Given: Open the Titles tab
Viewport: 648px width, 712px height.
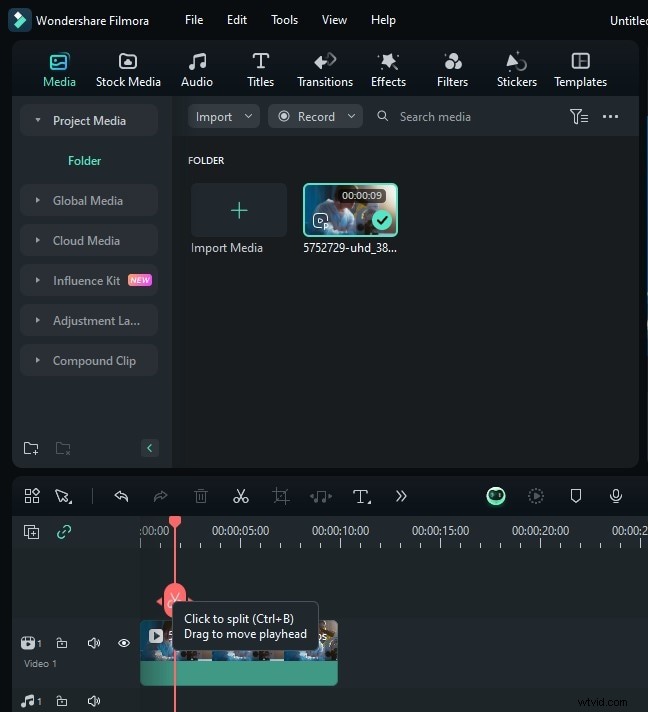Looking at the screenshot, I should coord(260,70).
